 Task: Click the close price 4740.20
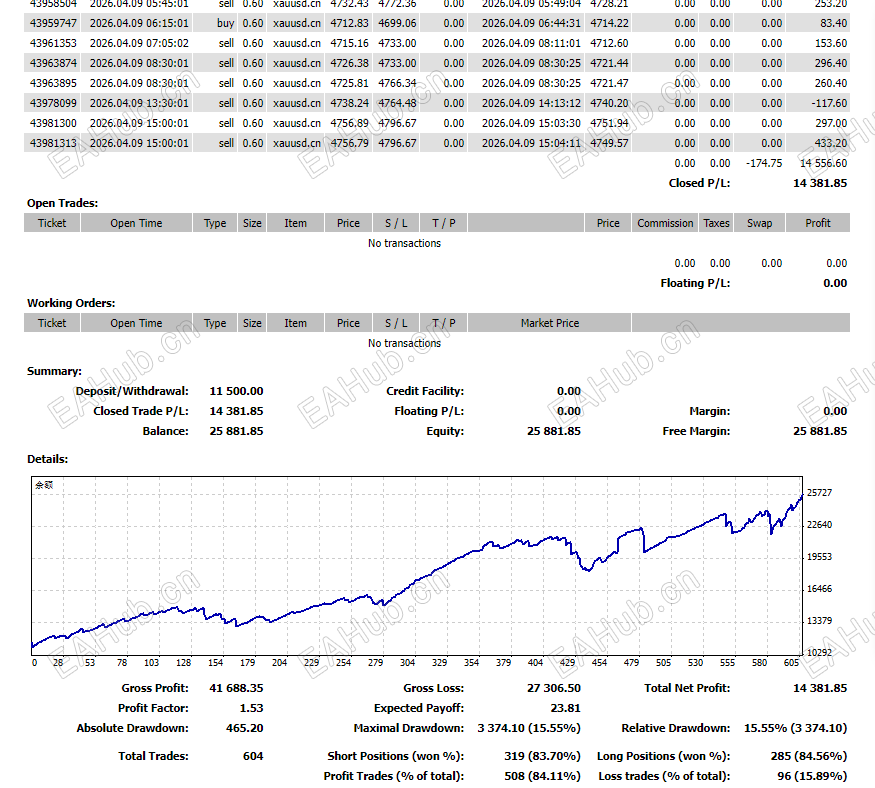click(609, 103)
